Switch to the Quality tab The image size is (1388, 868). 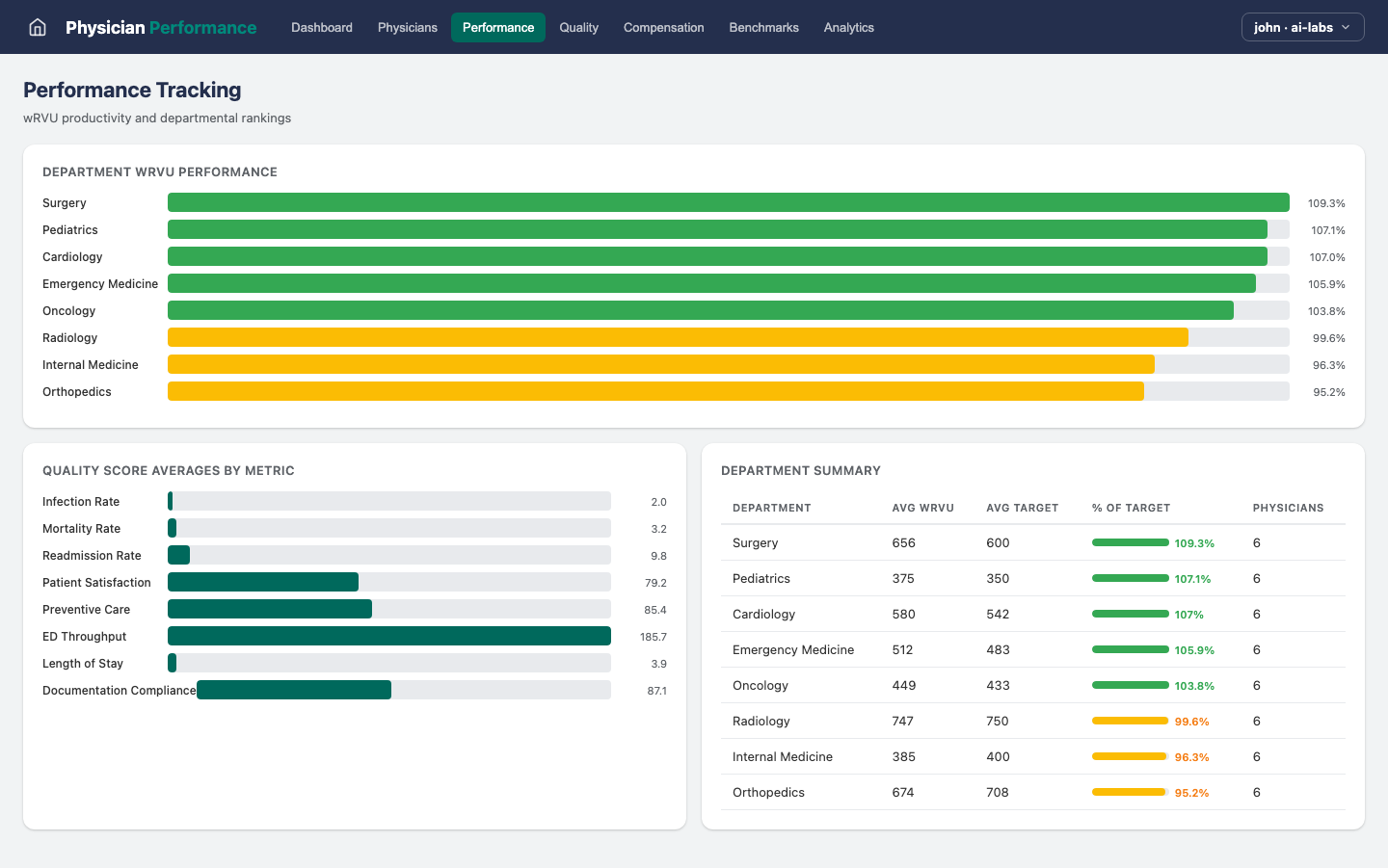coord(578,27)
